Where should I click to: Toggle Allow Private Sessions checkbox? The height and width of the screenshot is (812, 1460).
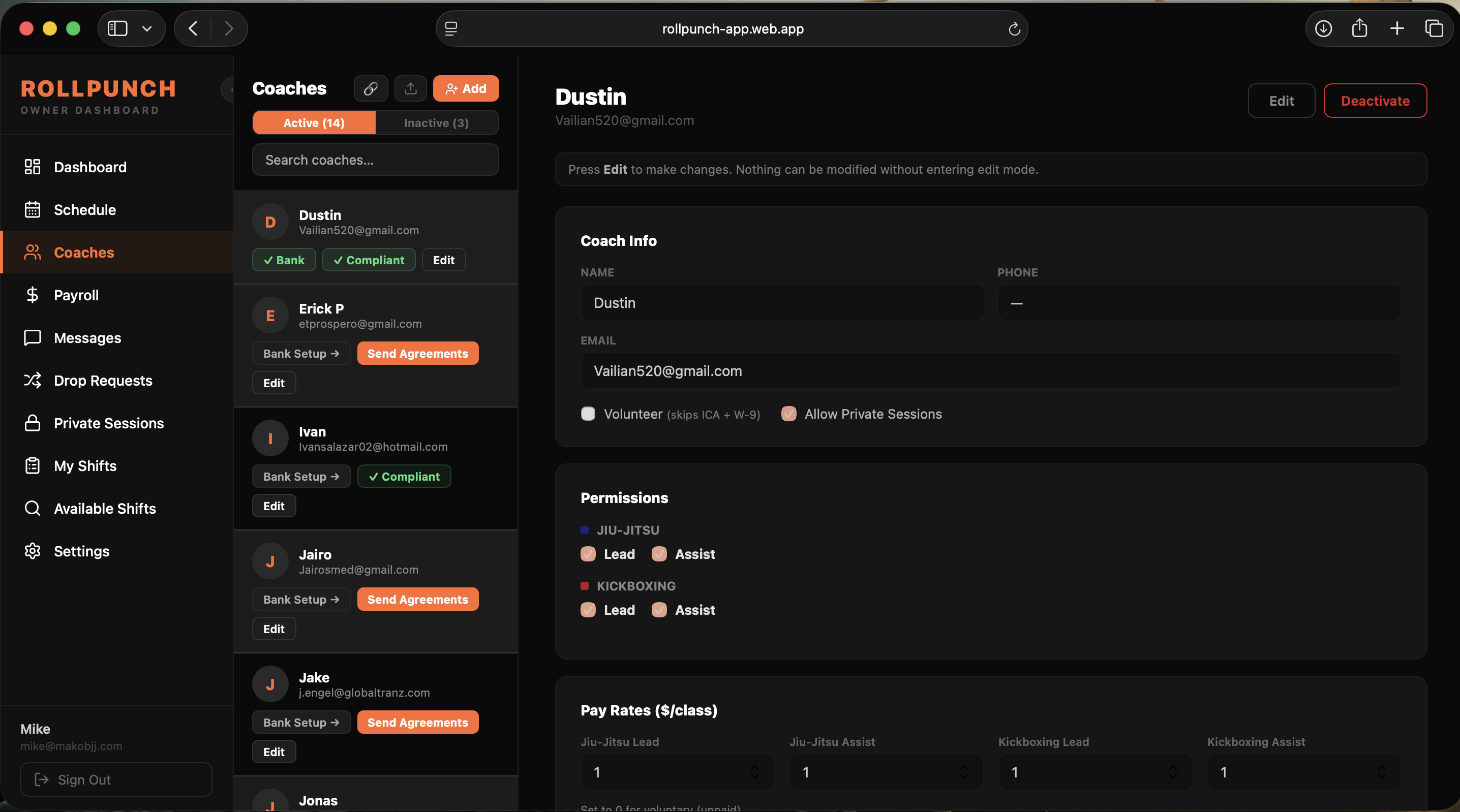coord(789,414)
